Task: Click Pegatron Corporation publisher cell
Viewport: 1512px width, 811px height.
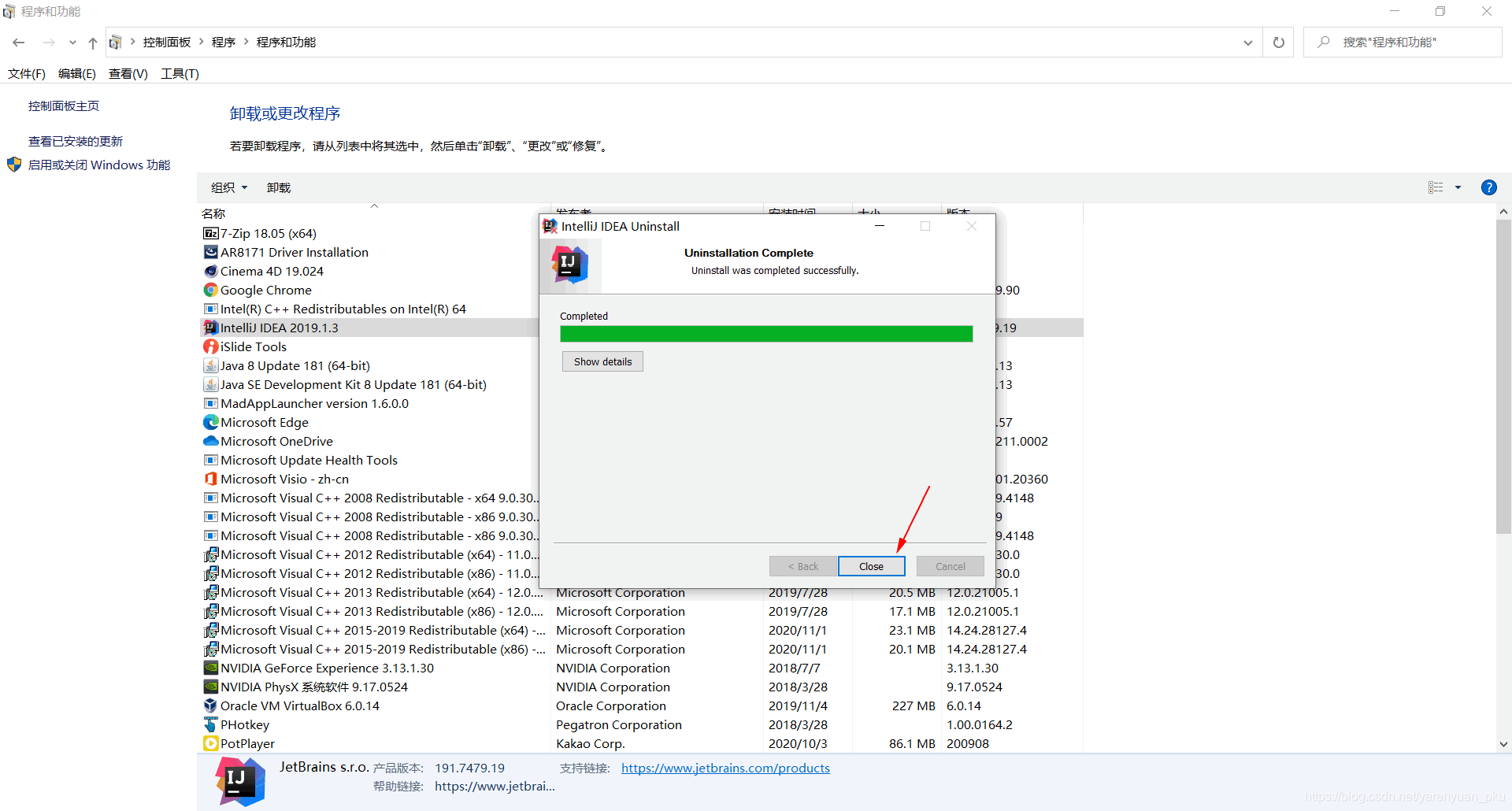Action: pos(619,724)
